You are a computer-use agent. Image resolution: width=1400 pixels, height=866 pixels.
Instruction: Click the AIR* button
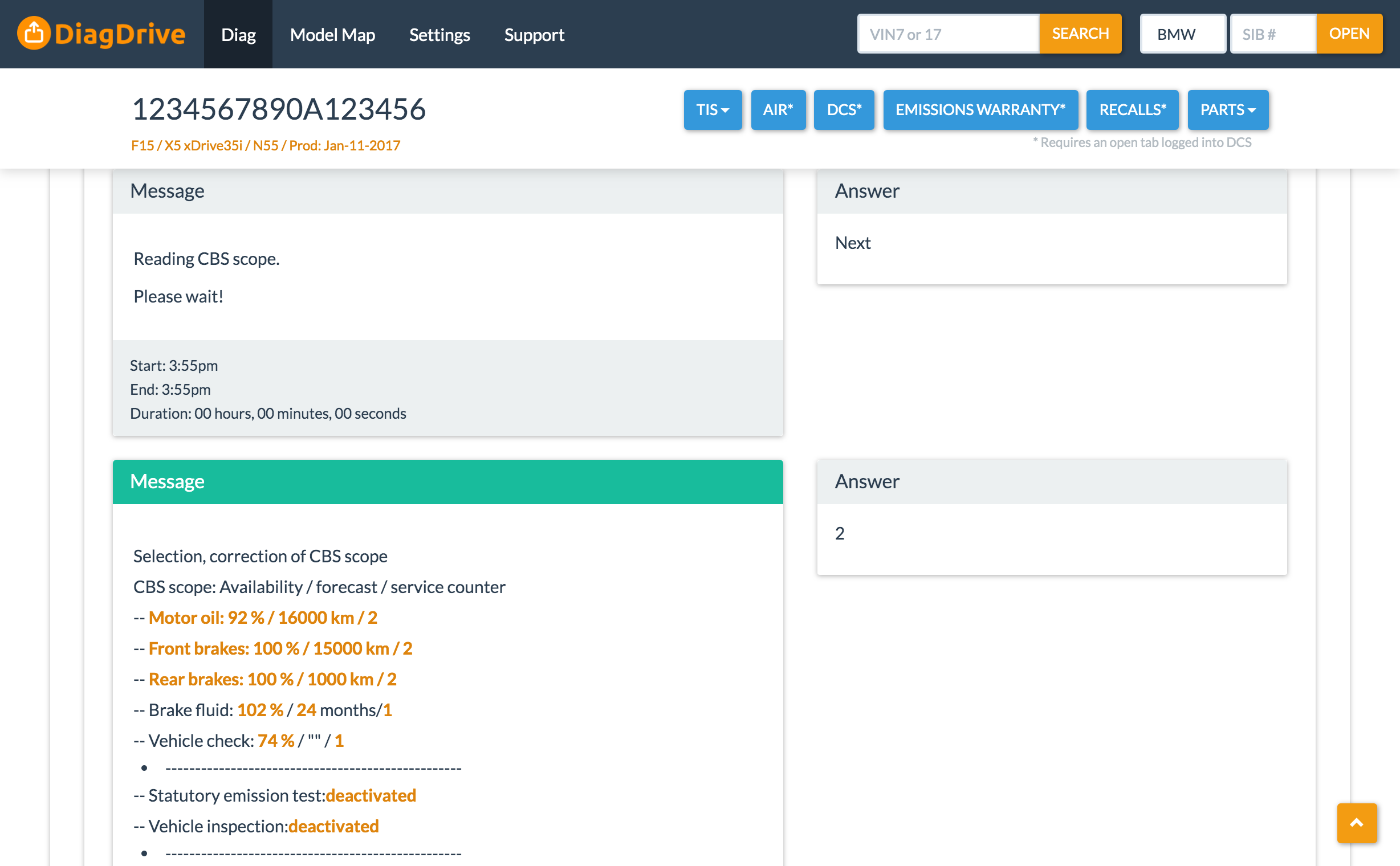[777, 109]
